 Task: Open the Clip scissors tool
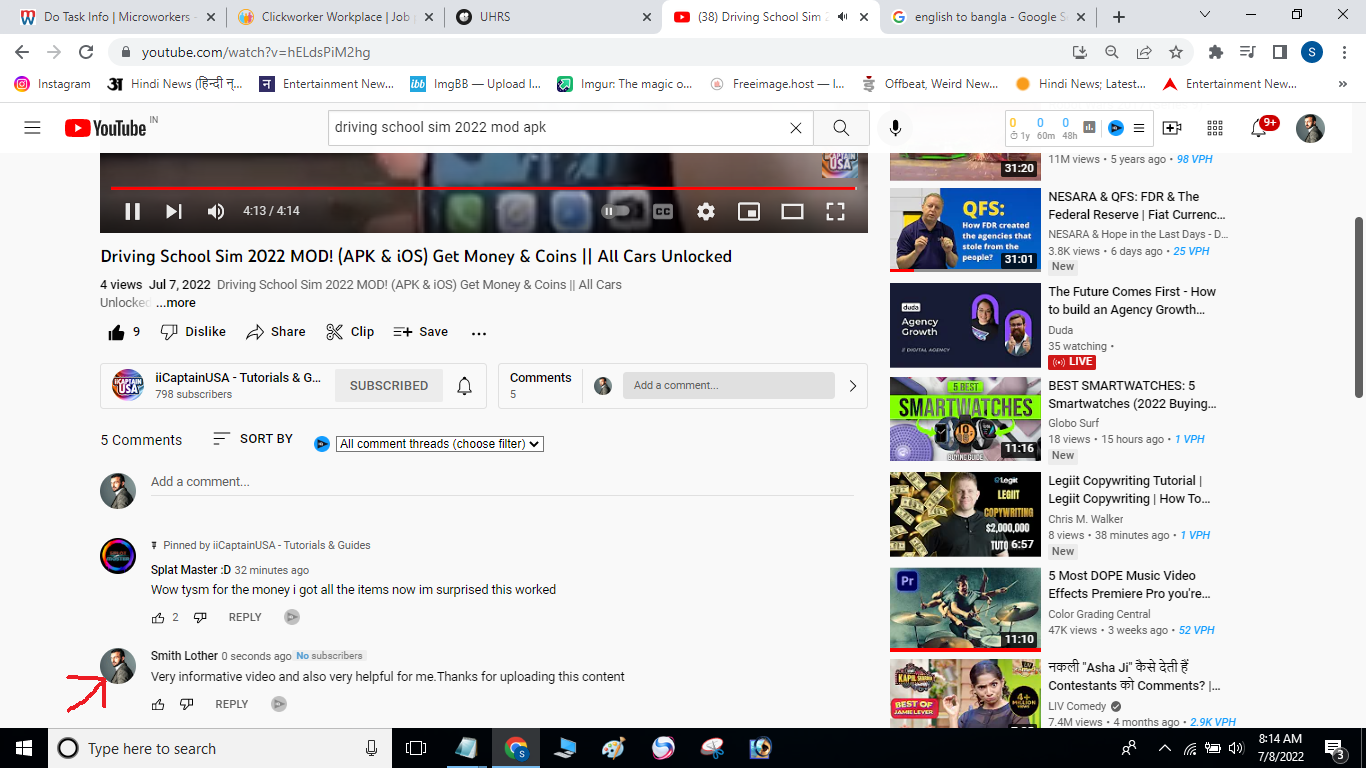click(x=350, y=332)
